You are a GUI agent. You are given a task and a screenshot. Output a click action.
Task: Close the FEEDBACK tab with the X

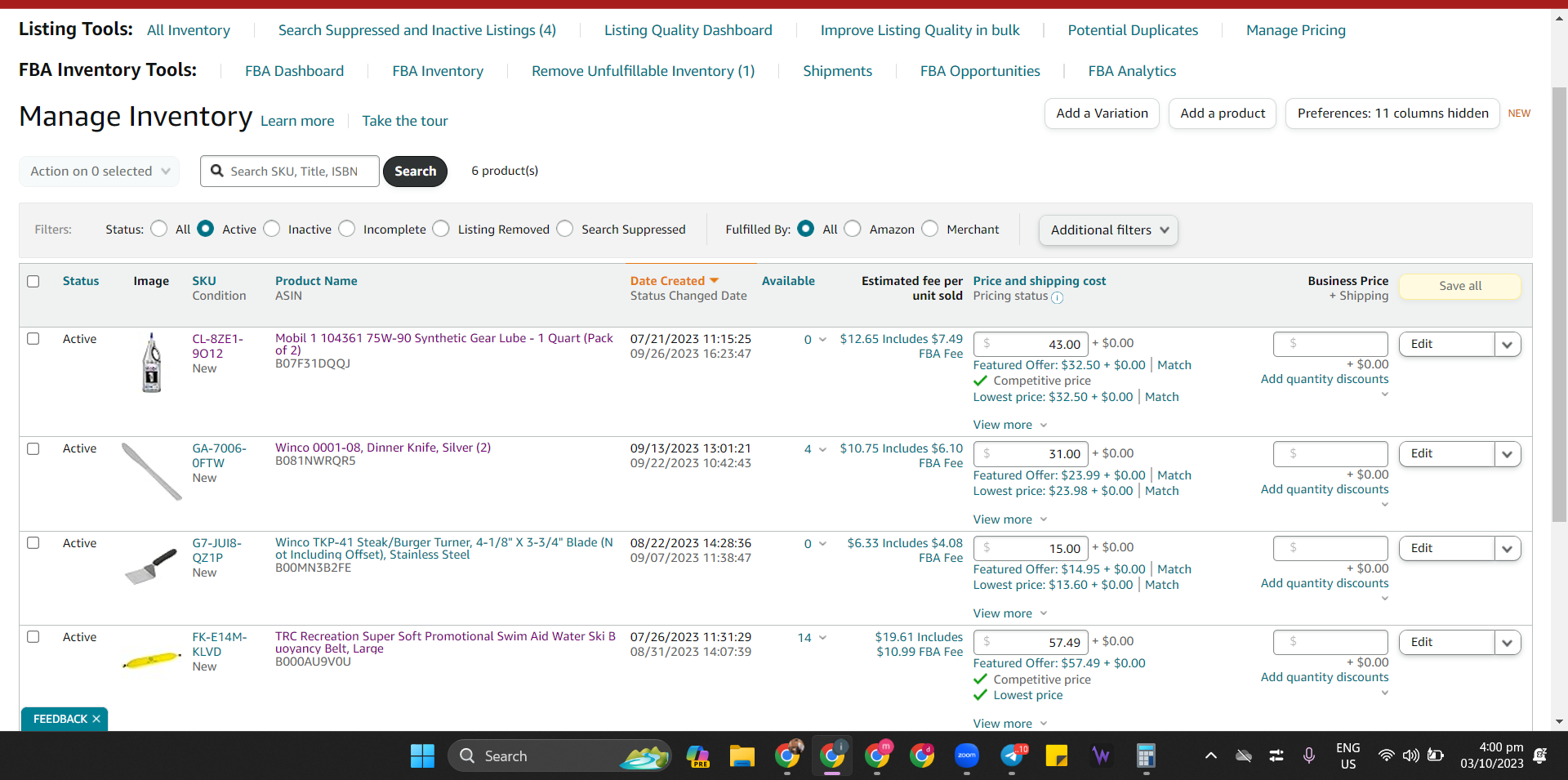[96, 719]
